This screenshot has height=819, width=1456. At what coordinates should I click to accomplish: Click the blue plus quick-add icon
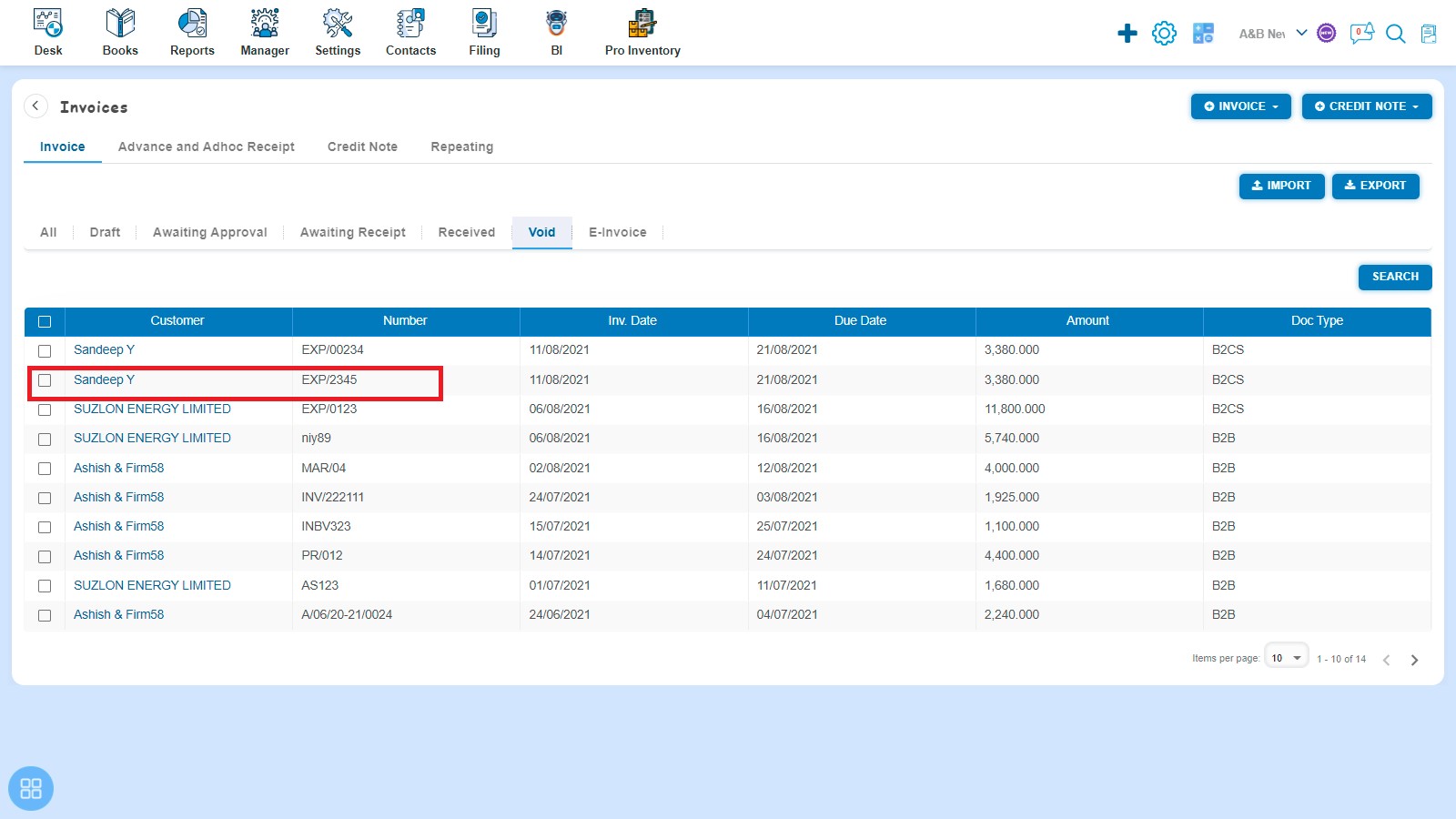(1127, 34)
